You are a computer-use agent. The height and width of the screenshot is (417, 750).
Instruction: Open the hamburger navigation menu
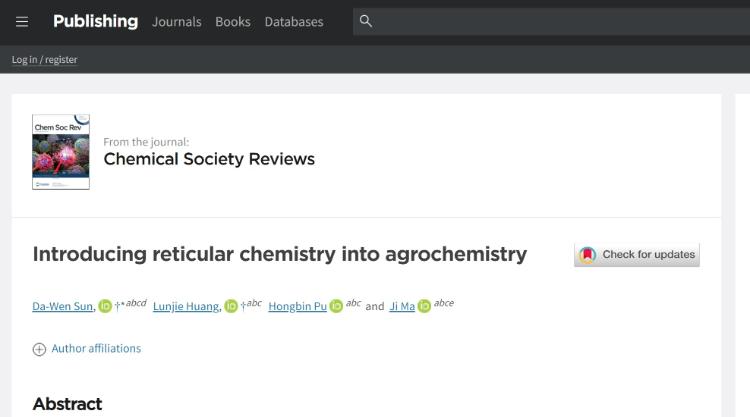coord(22,22)
